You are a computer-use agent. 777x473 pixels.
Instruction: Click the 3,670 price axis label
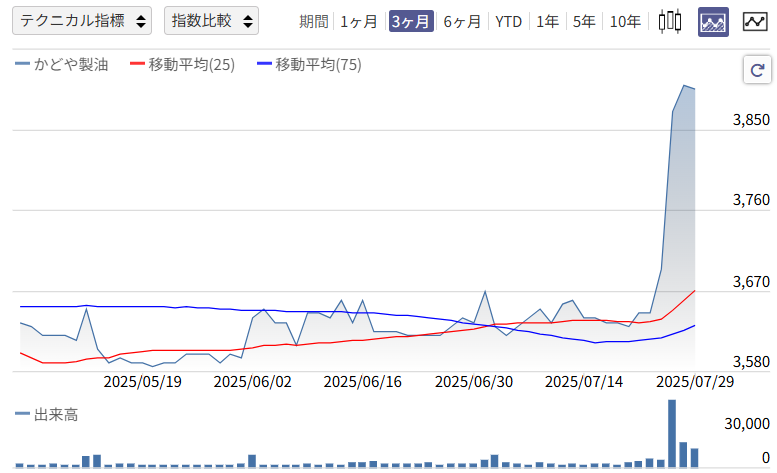click(x=751, y=282)
